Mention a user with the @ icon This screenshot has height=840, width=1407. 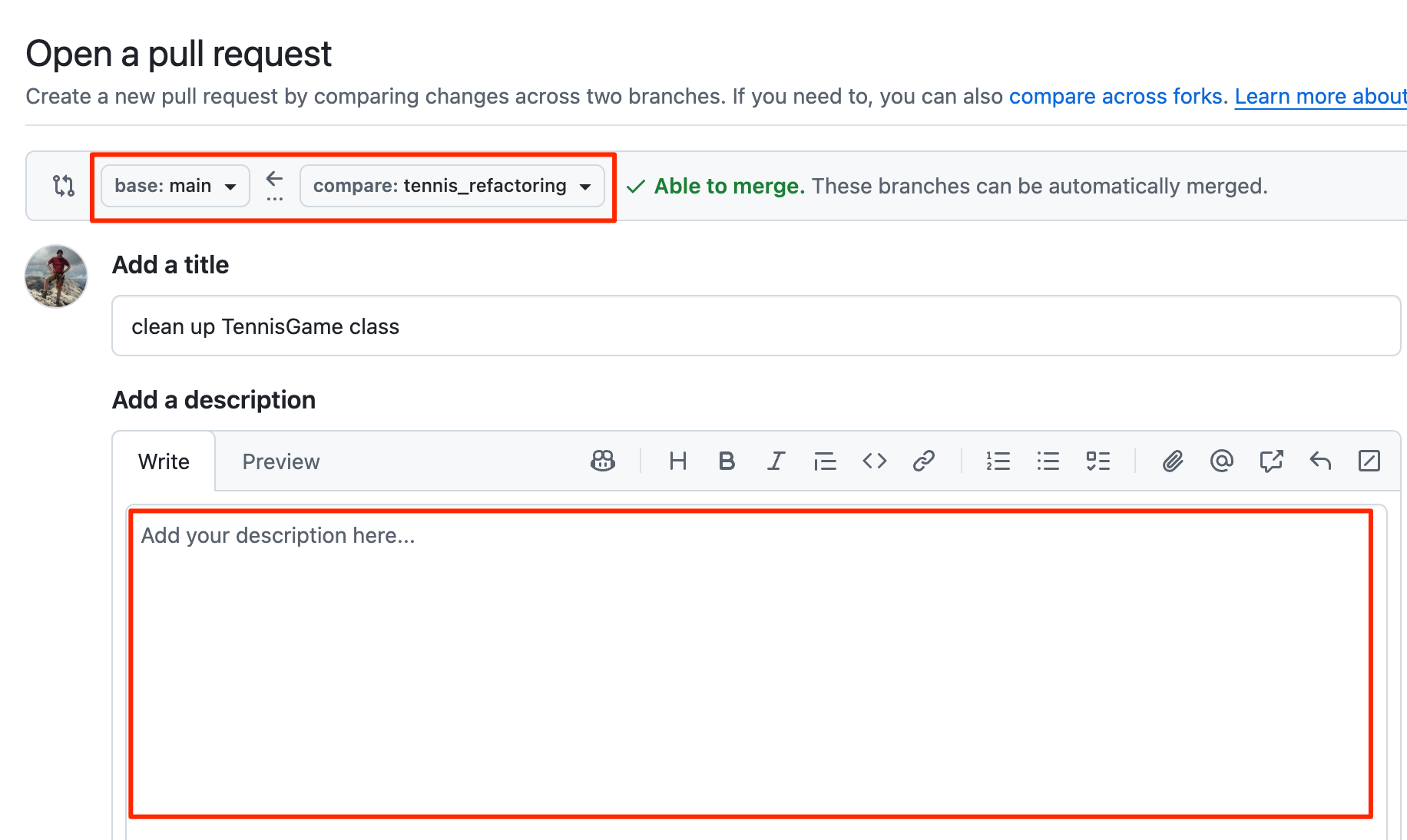[x=1221, y=461]
